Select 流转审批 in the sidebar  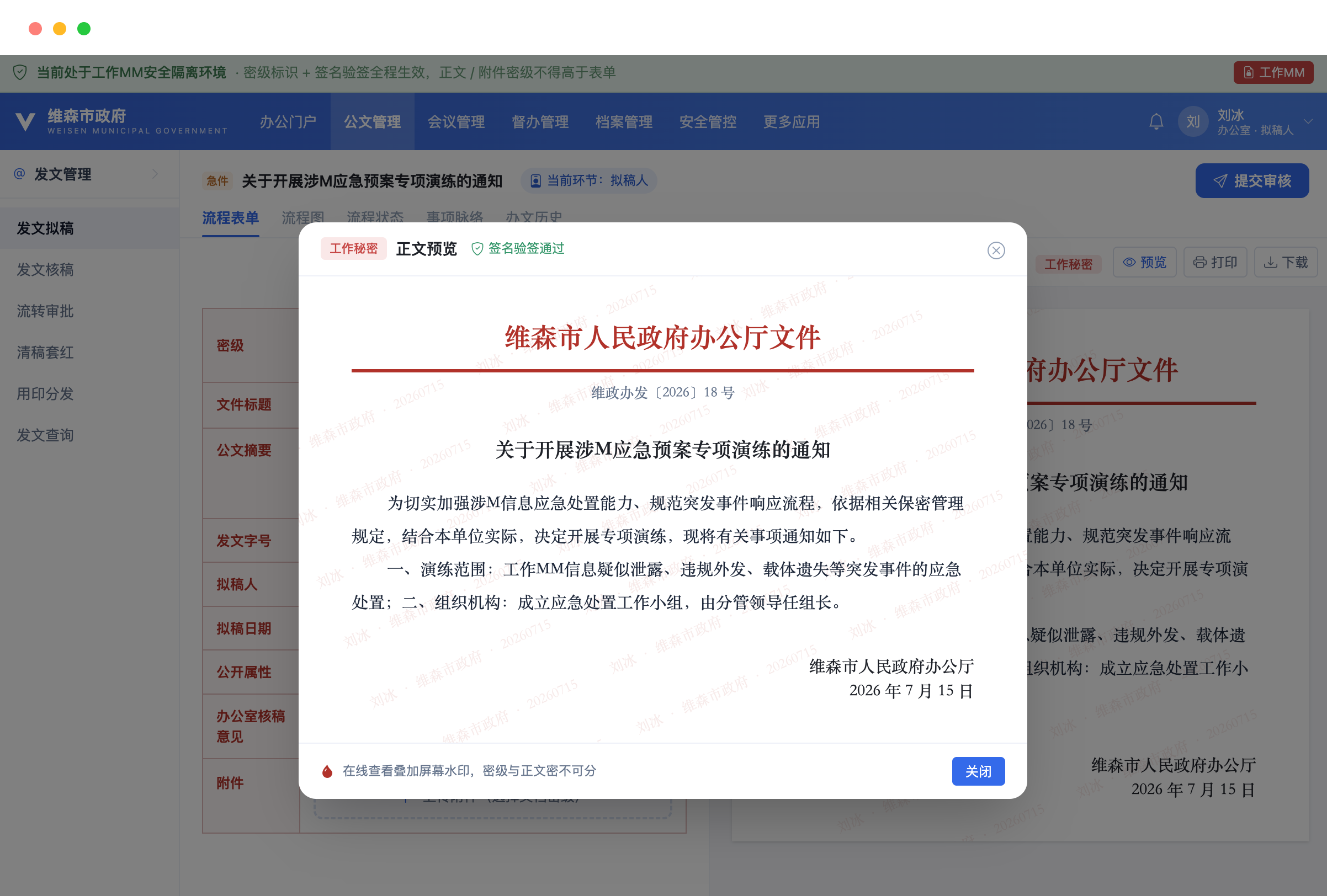click(x=89, y=311)
